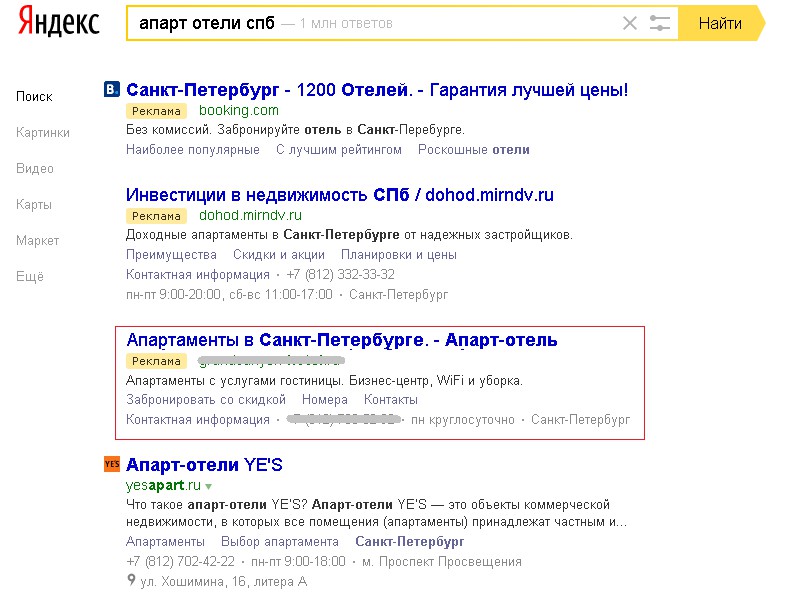Click the Yandex logo
Viewport: 789px width, 594px height.
coord(59,23)
